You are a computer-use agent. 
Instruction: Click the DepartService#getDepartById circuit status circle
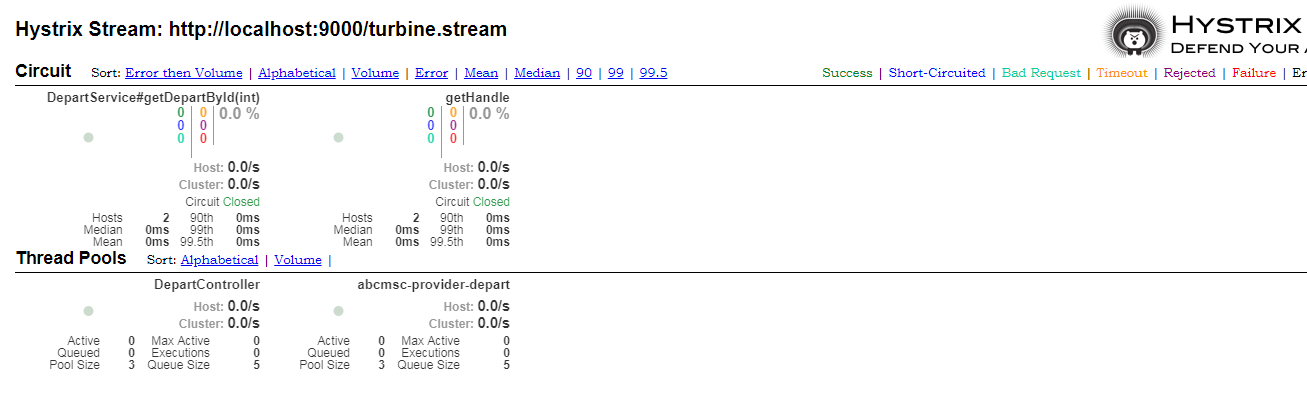point(88,138)
